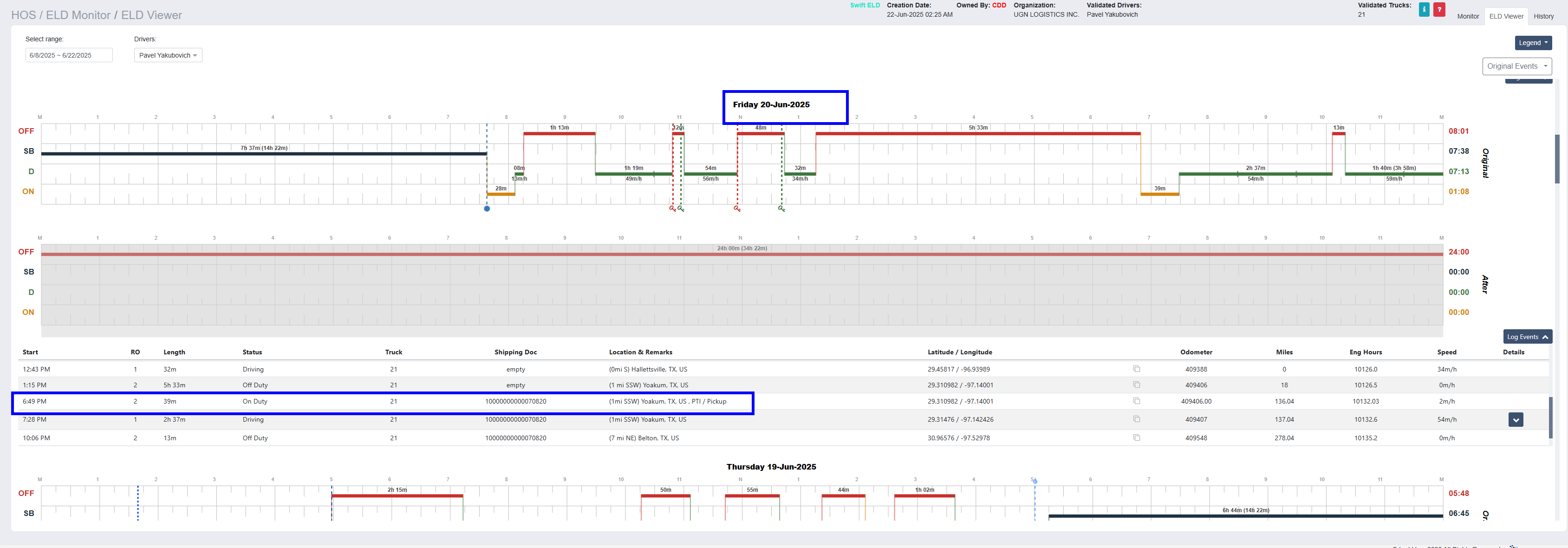The width and height of the screenshot is (1568, 548).
Task: Click 12:43 PM start time cell
Action: click(x=37, y=370)
